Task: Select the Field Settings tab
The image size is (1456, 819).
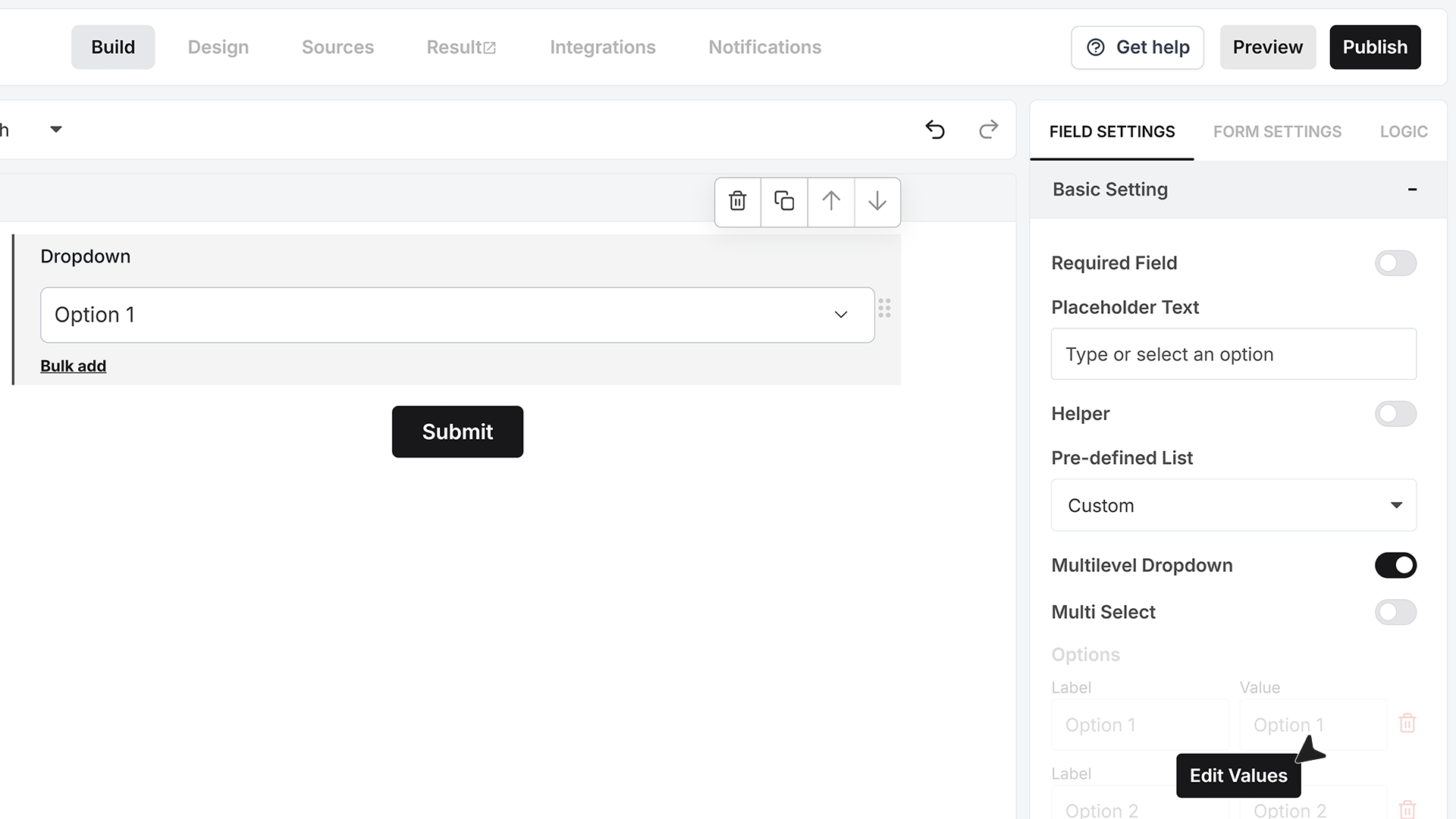Action: (1112, 132)
